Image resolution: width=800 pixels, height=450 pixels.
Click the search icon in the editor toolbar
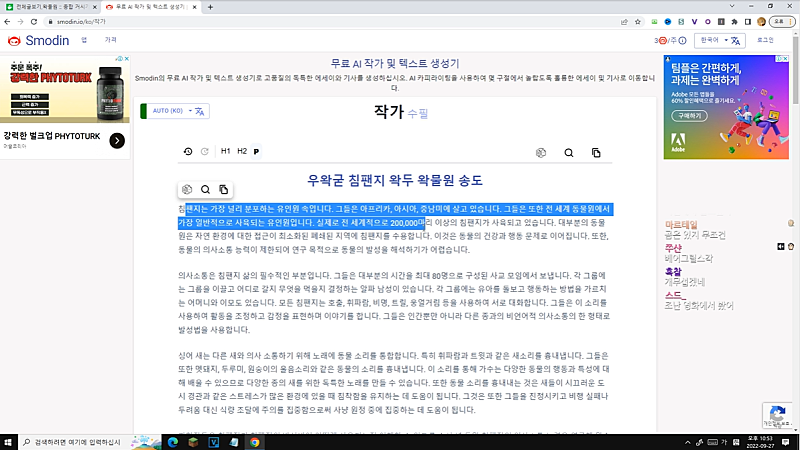click(569, 153)
